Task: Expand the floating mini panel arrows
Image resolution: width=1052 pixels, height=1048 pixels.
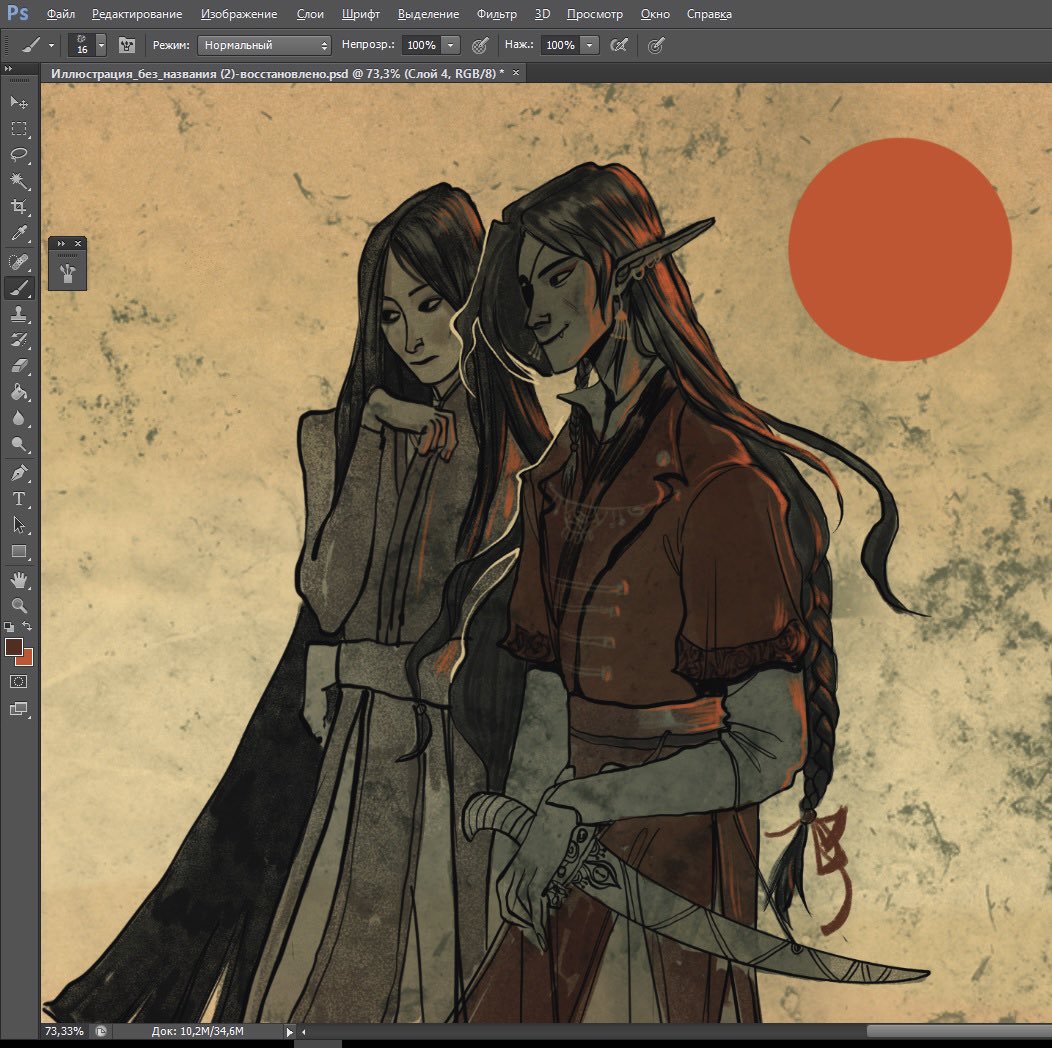Action: coord(60,244)
